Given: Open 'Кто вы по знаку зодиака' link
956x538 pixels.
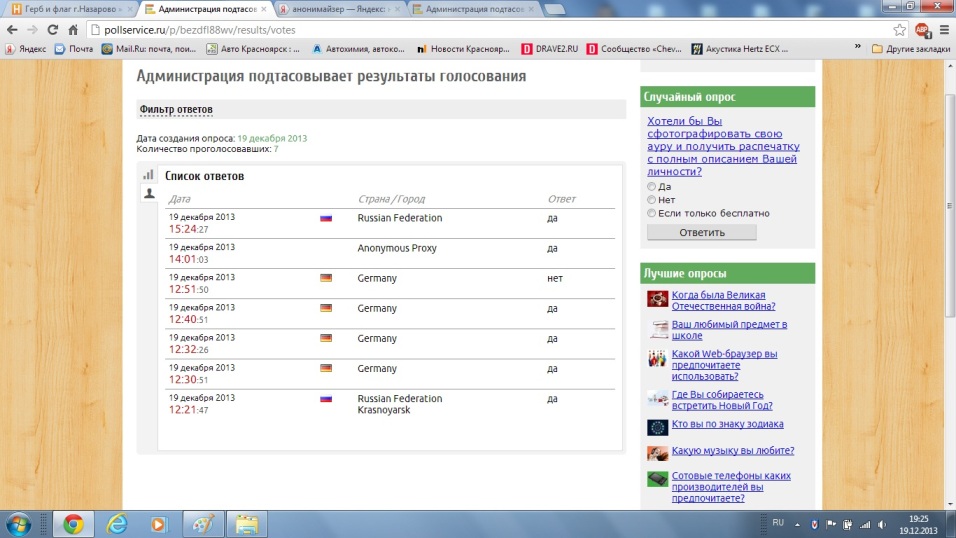Looking at the screenshot, I should [727, 424].
